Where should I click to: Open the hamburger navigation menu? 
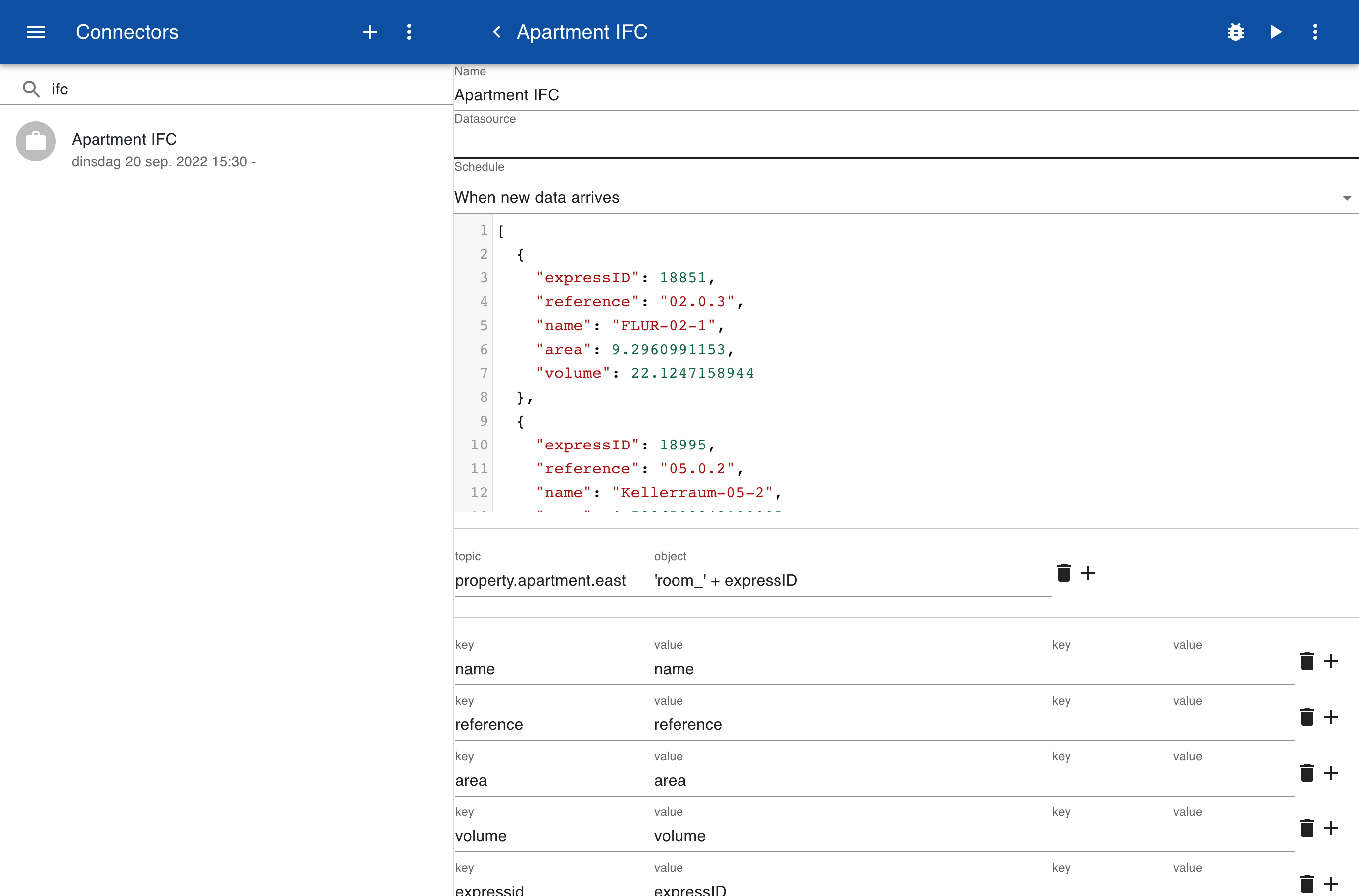(x=35, y=32)
